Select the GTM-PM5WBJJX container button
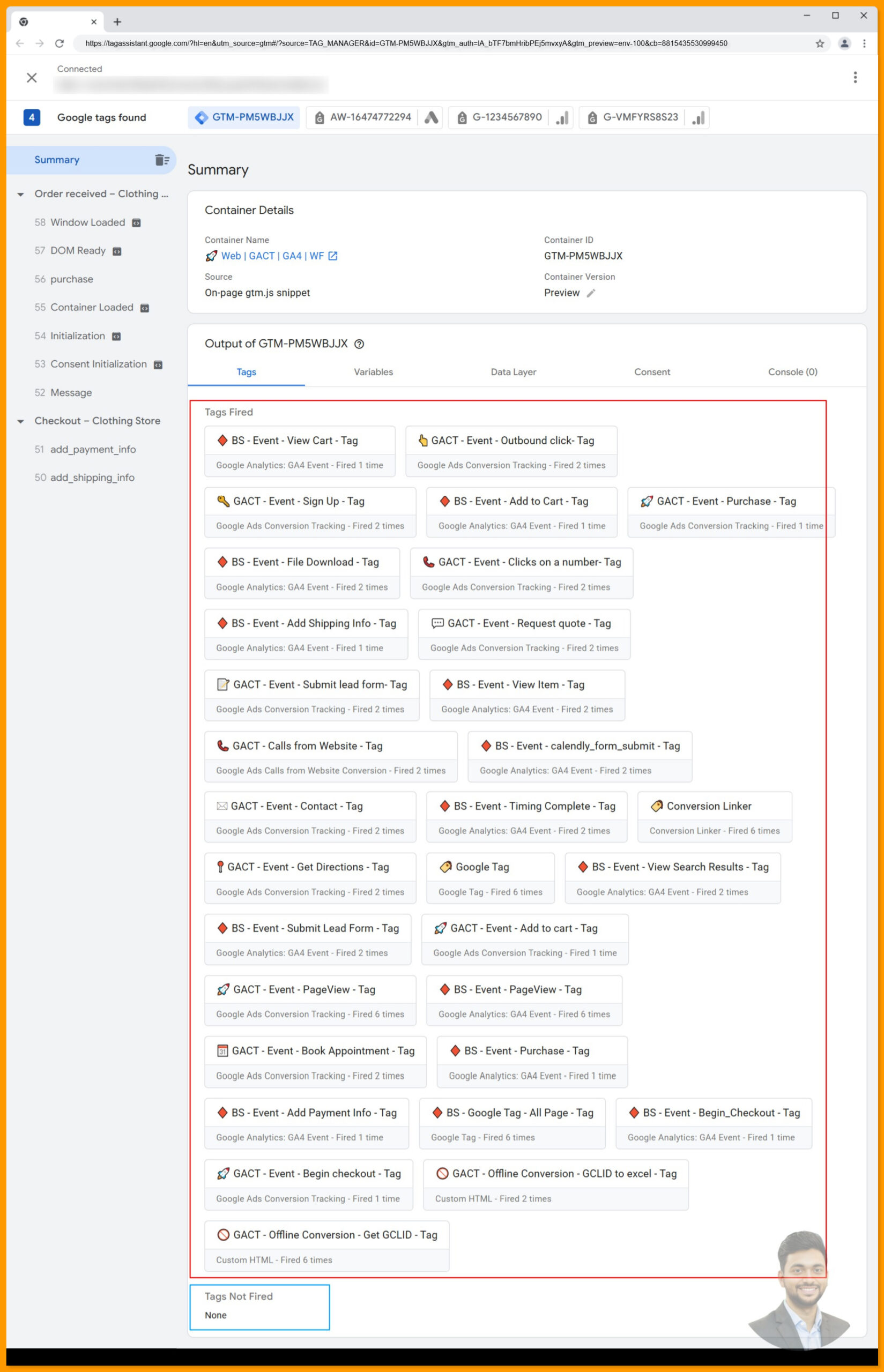Image resolution: width=884 pixels, height=1372 pixels. point(244,117)
